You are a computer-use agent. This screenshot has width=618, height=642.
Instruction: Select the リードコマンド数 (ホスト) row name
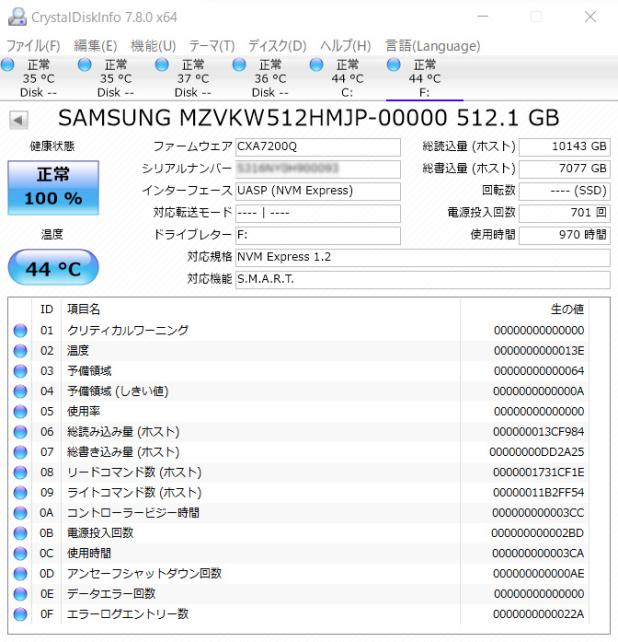coord(134,472)
